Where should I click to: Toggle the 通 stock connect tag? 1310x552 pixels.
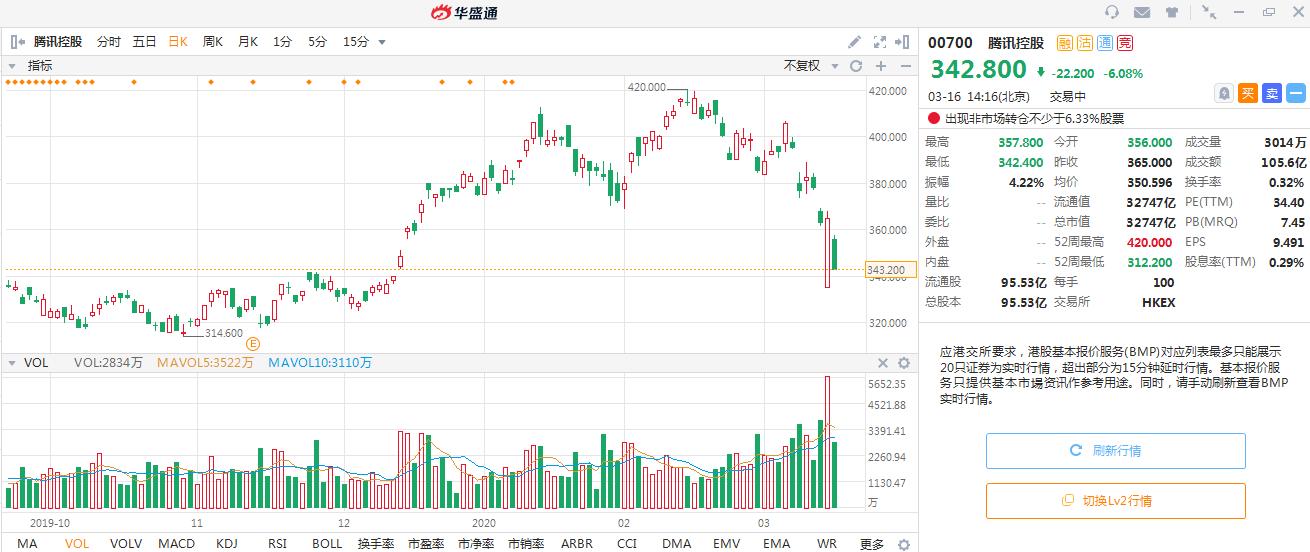point(1105,43)
